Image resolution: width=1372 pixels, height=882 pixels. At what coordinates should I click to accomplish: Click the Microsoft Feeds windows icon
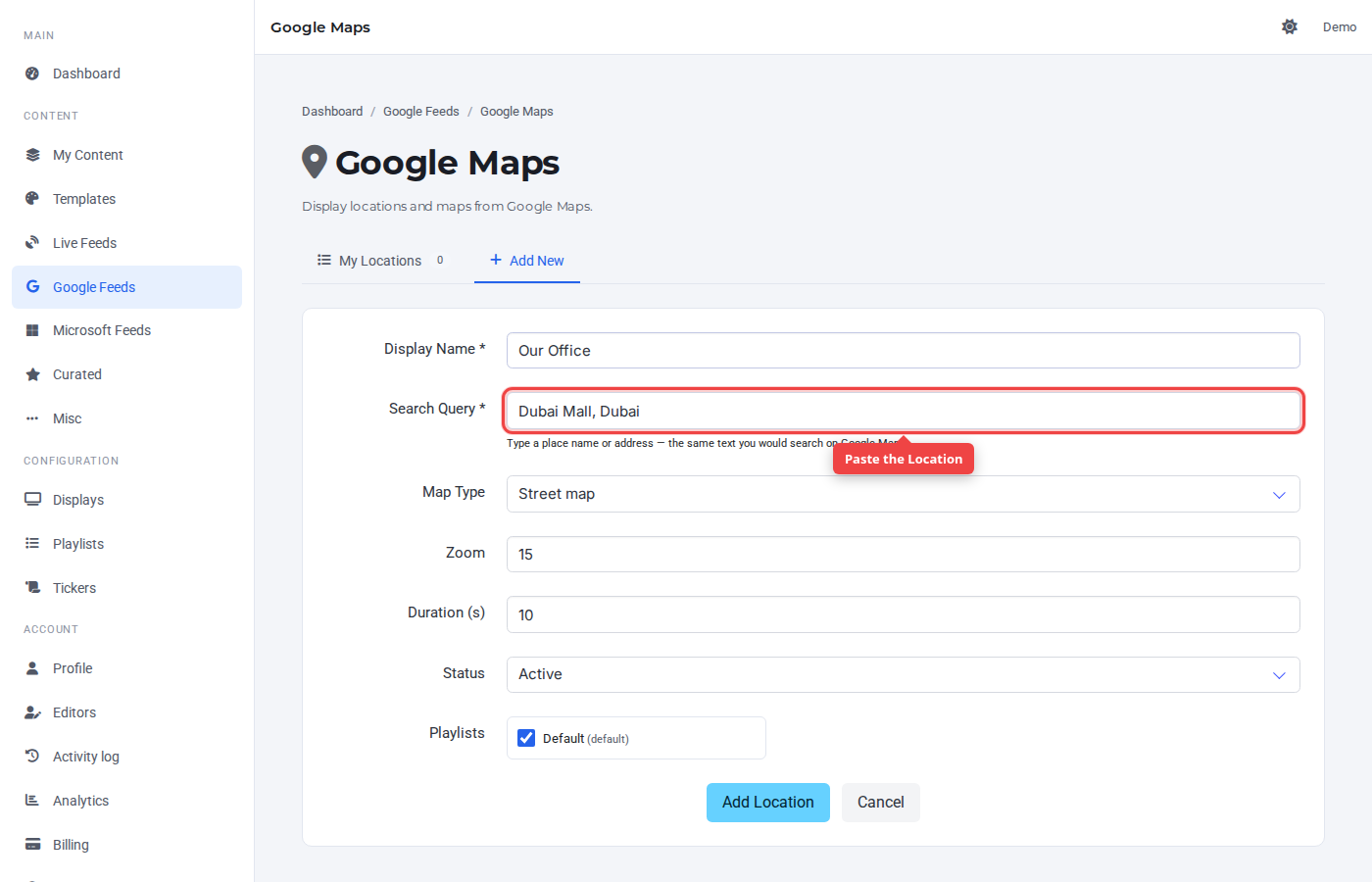[x=32, y=330]
